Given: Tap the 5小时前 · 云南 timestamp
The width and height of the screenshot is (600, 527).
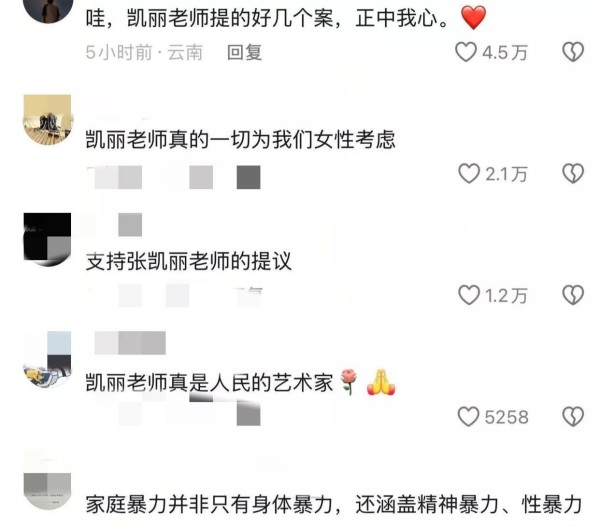Looking at the screenshot, I should click(144, 52).
